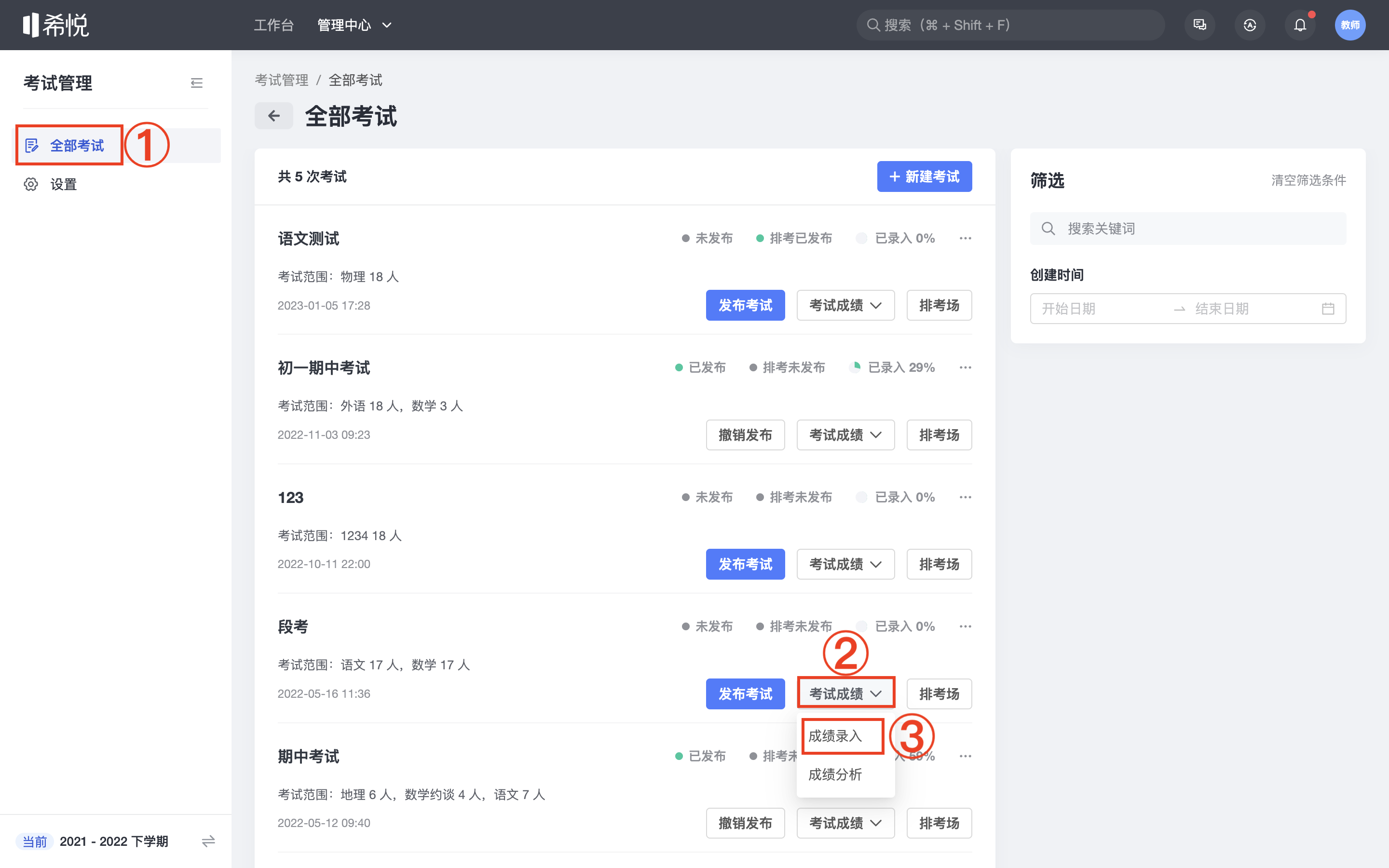Open more options for 初一期中考试
1389x868 pixels.
click(966, 367)
